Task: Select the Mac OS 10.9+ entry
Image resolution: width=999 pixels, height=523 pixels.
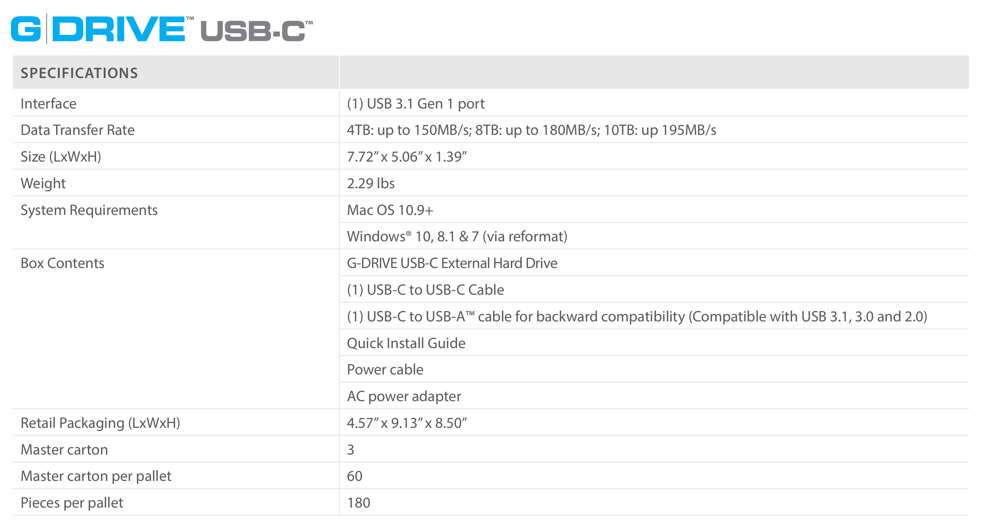Action: [x=390, y=210]
